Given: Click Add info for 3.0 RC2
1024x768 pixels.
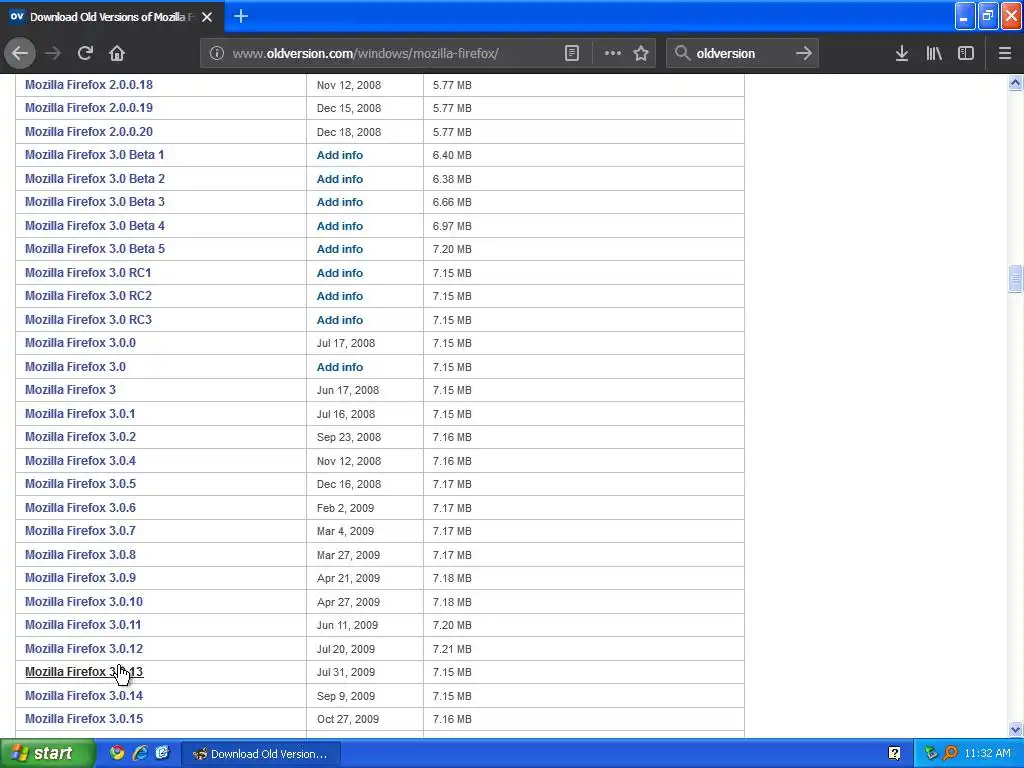Looking at the screenshot, I should (x=340, y=296).
